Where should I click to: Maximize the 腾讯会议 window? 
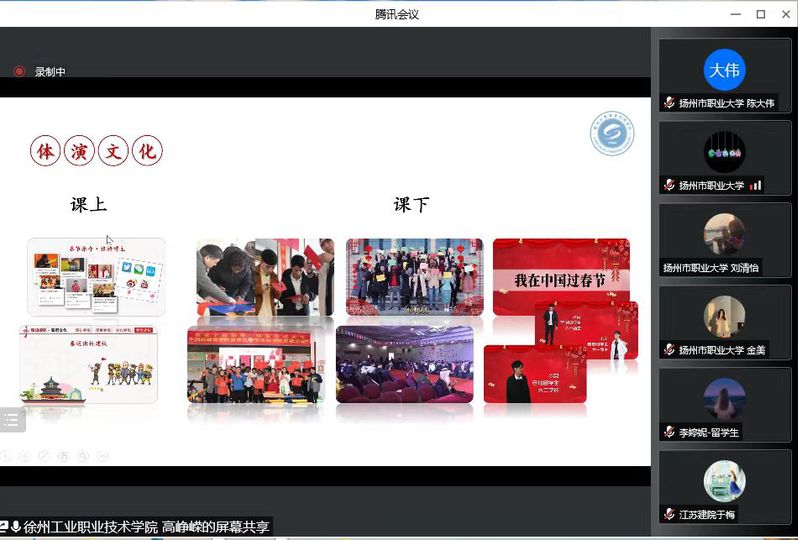pyautogui.click(x=760, y=14)
